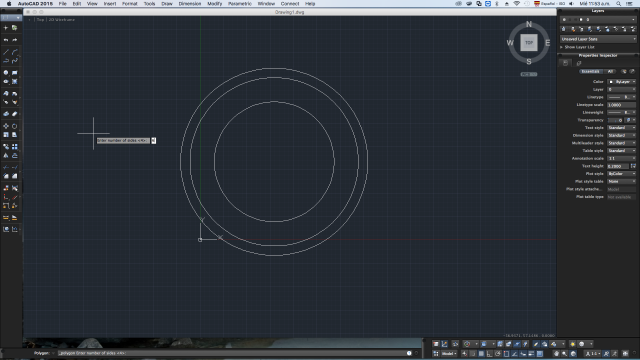This screenshot has width=640, height=360.
Task: Open the Table style dropdown
Action: tap(622, 151)
